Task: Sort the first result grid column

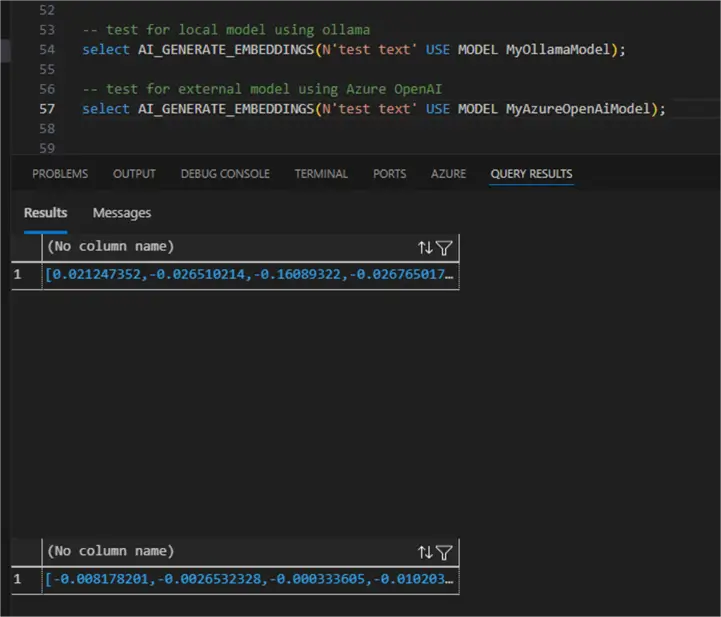Action: tap(425, 248)
